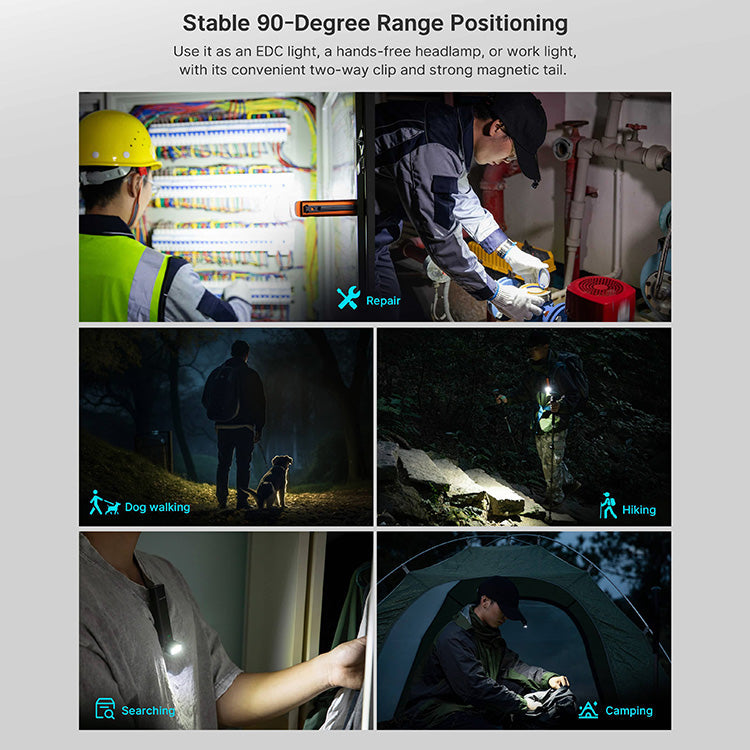Open the dog sitting on the trail
This screenshot has width=750, height=750.
270,482
